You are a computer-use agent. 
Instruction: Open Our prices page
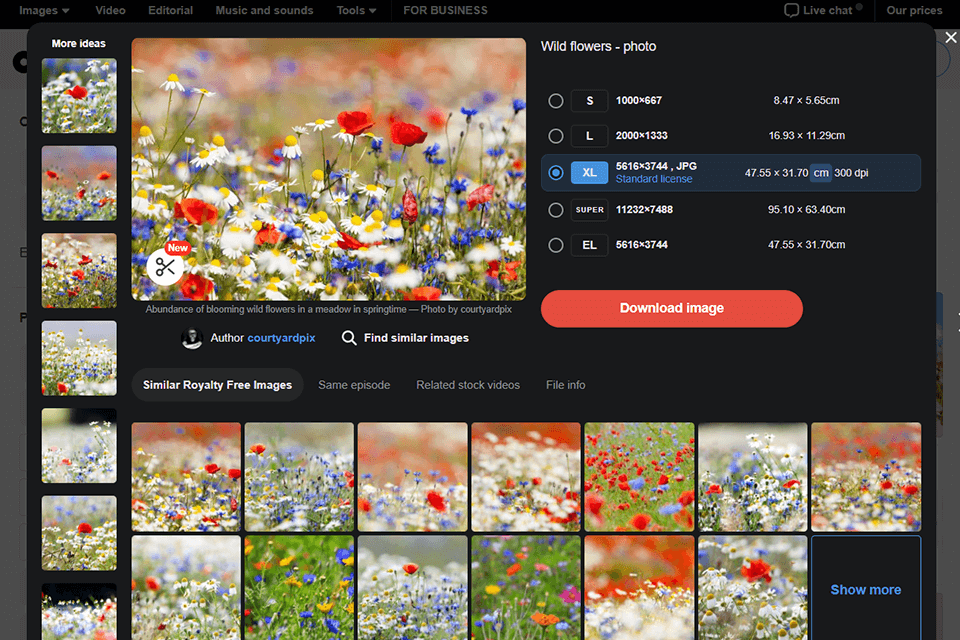click(x=914, y=10)
